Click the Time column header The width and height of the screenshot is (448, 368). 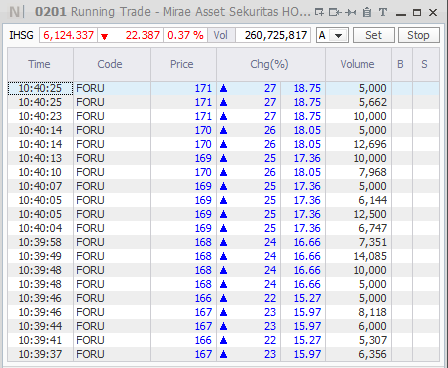tap(40, 64)
